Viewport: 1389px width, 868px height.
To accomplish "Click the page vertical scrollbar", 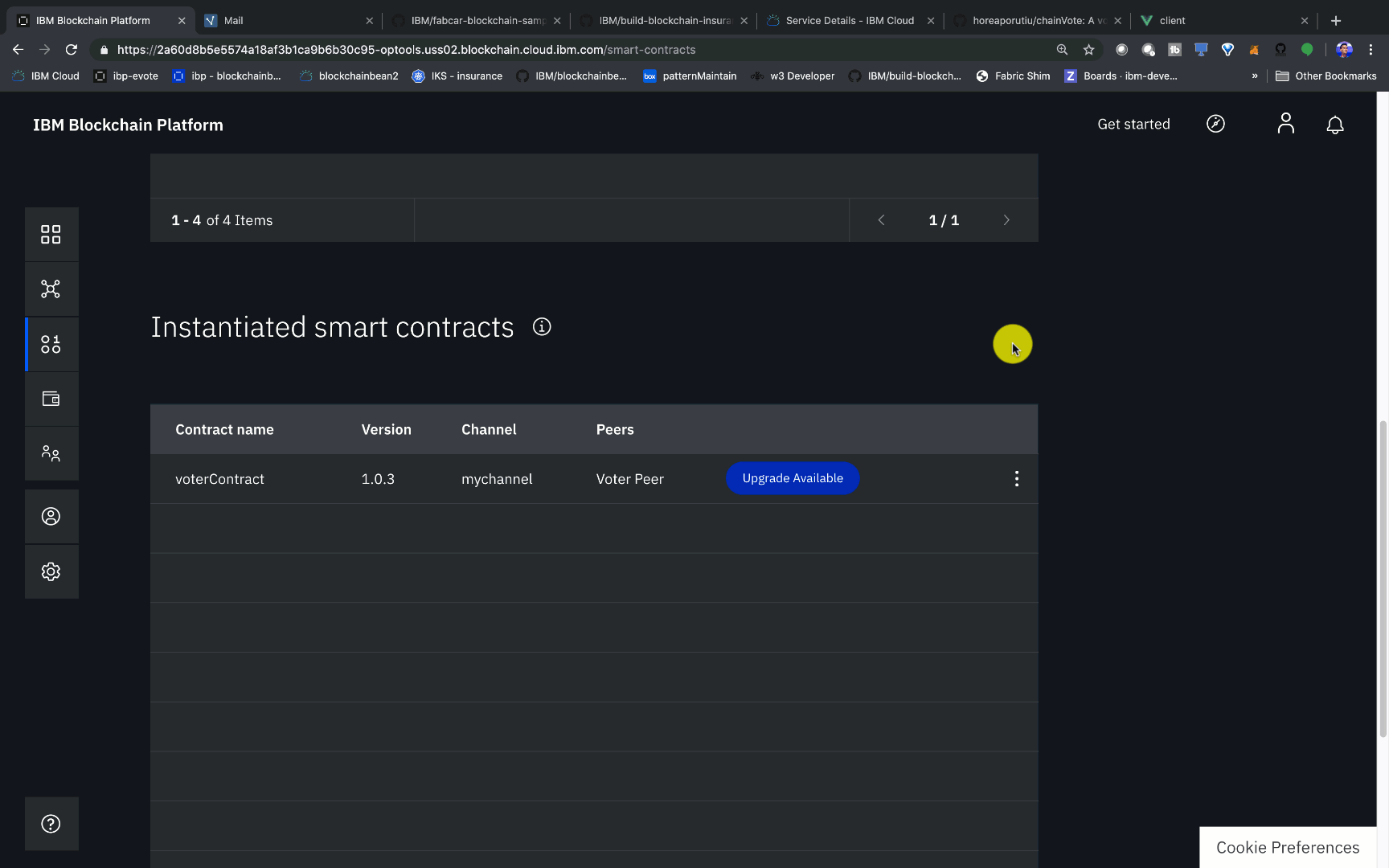I will [1383, 578].
